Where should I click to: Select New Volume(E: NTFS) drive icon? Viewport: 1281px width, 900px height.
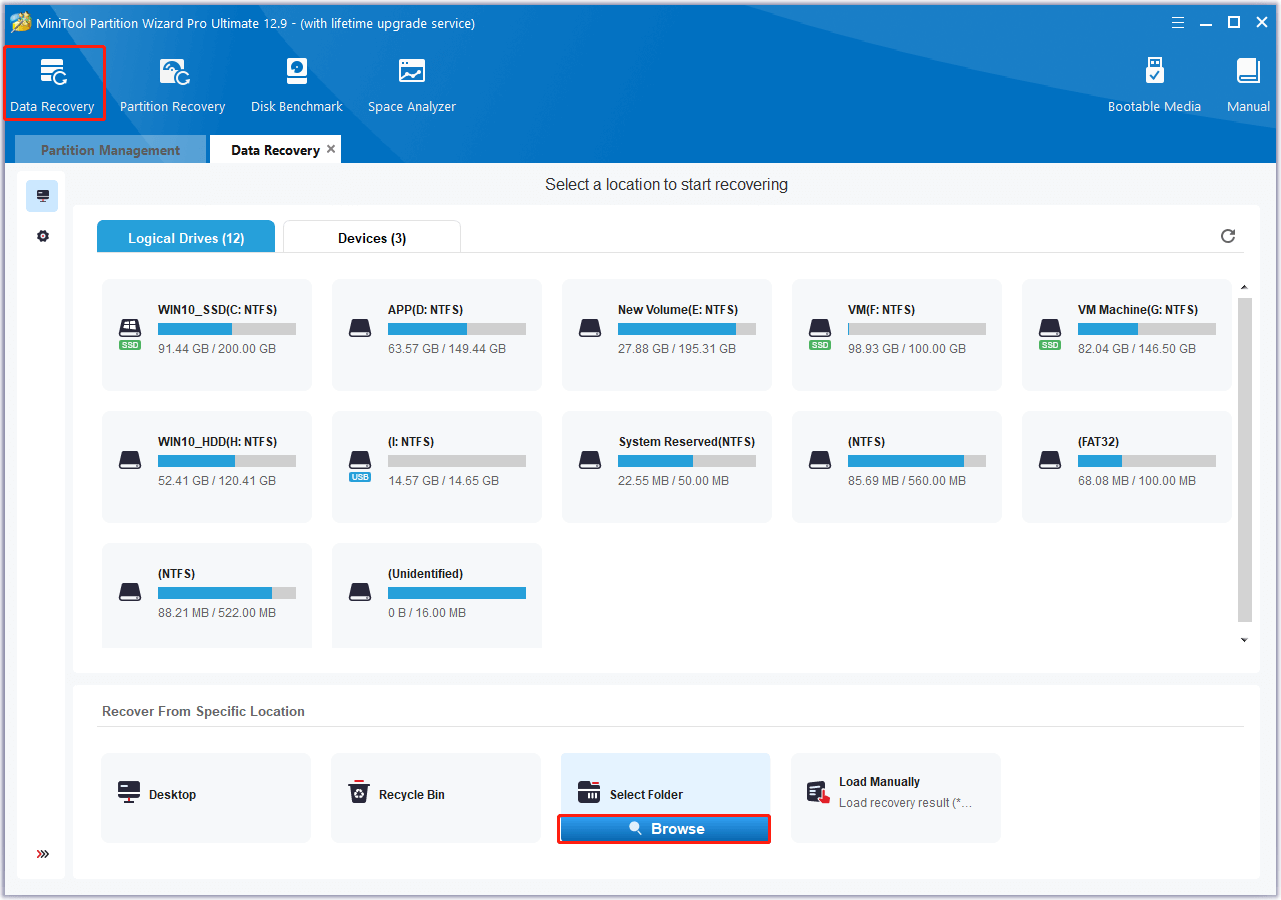pos(590,329)
